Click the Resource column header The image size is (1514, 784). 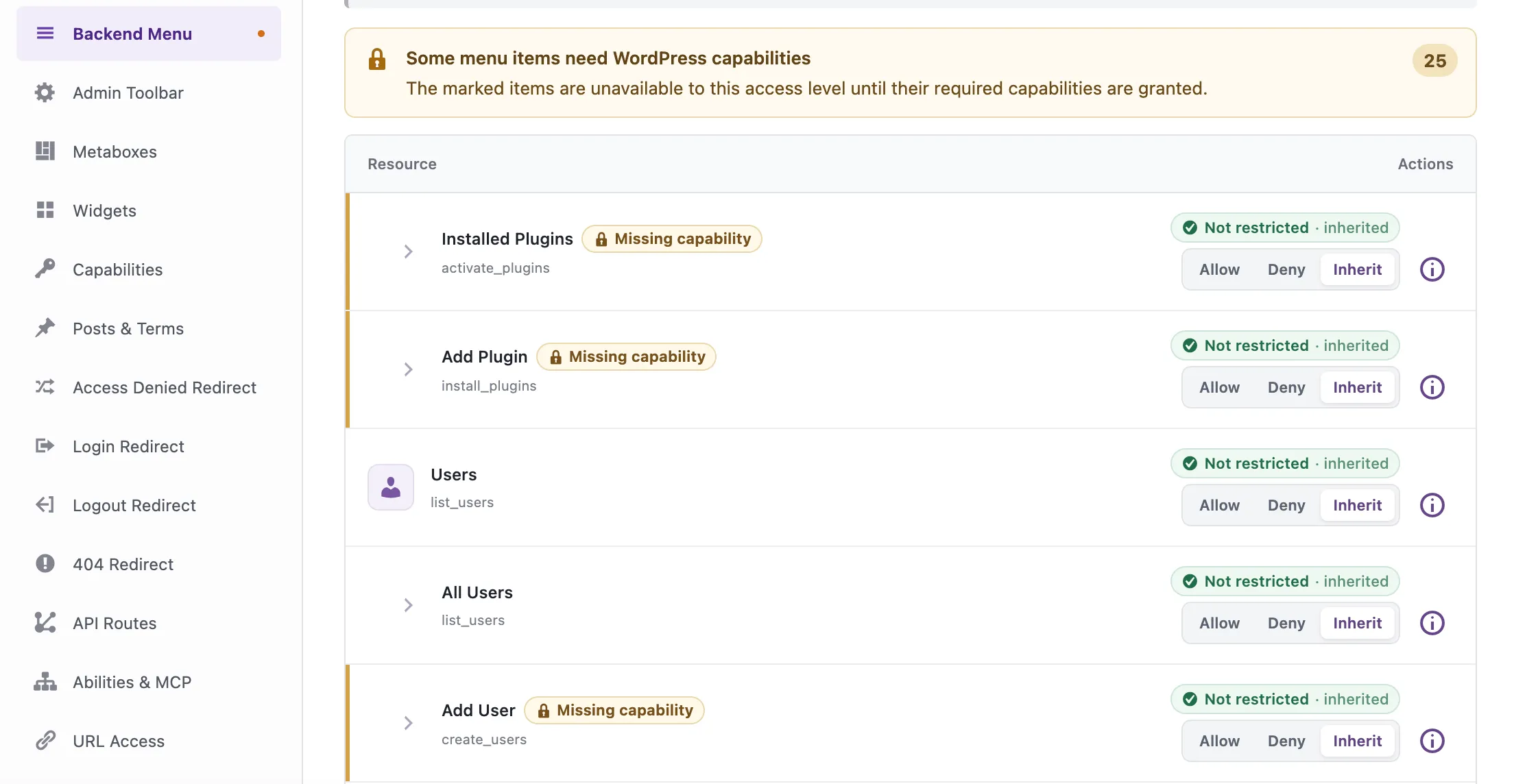(x=402, y=164)
